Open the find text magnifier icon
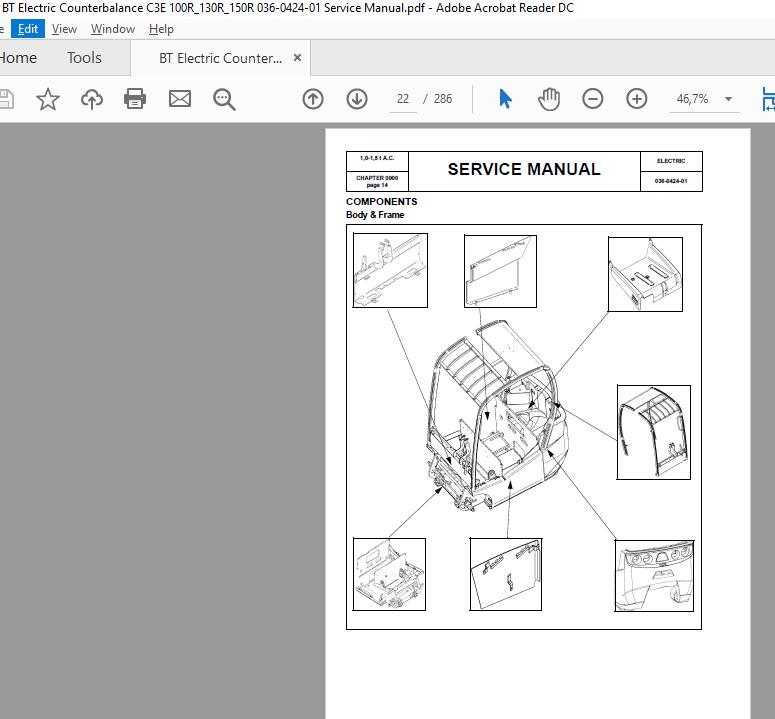This screenshot has width=775, height=719. point(224,99)
